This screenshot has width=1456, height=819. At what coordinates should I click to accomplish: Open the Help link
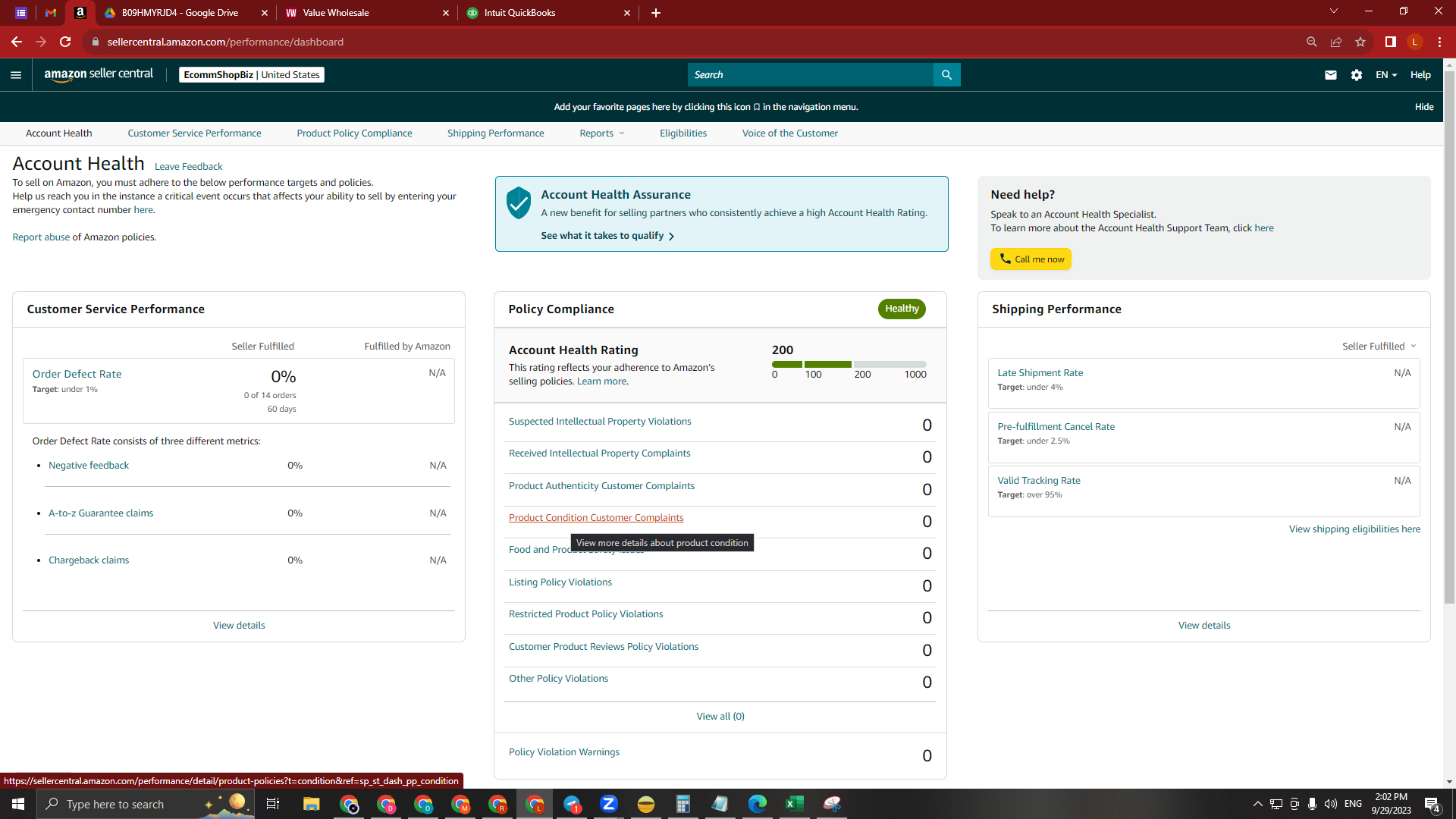(x=1420, y=75)
